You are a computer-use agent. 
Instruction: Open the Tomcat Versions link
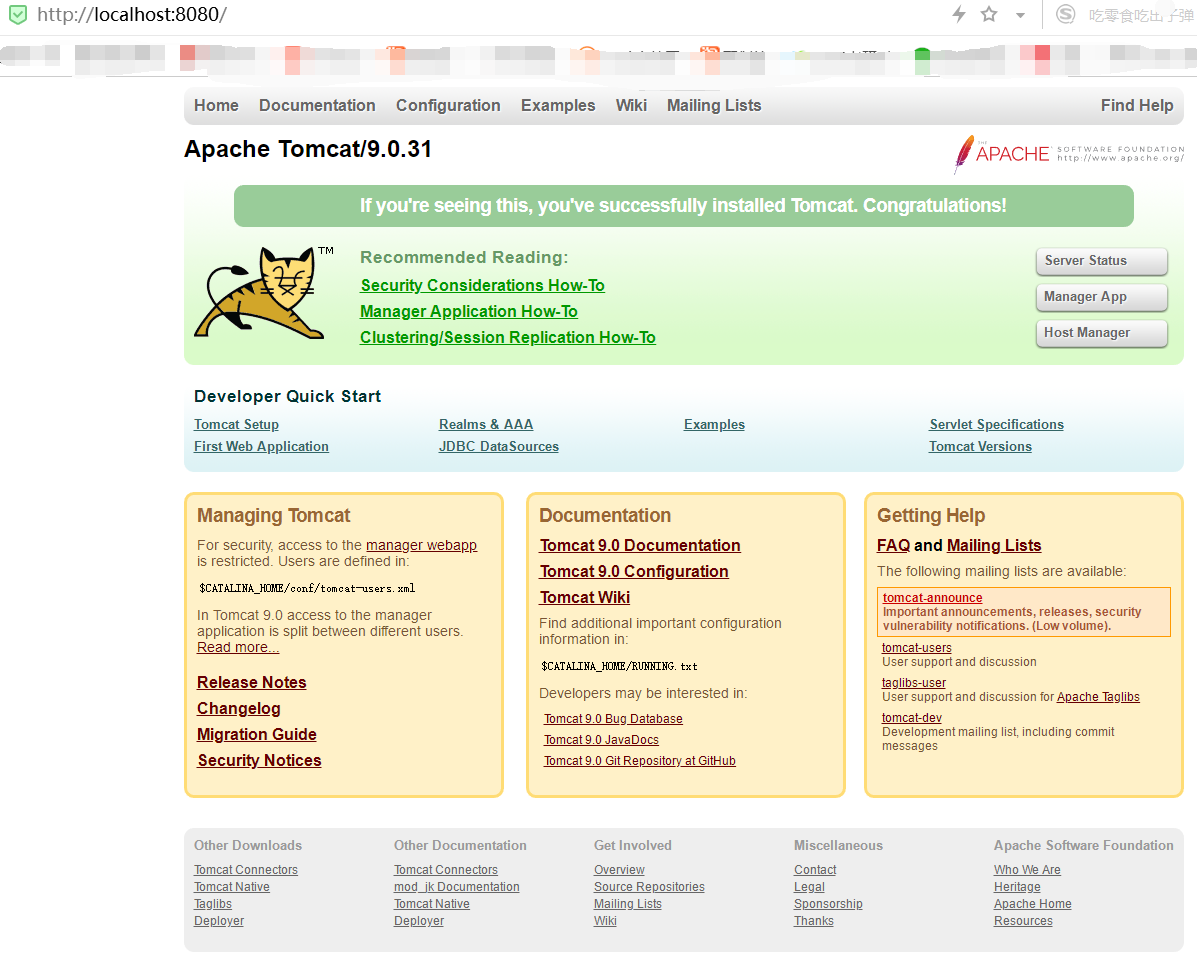(x=980, y=447)
